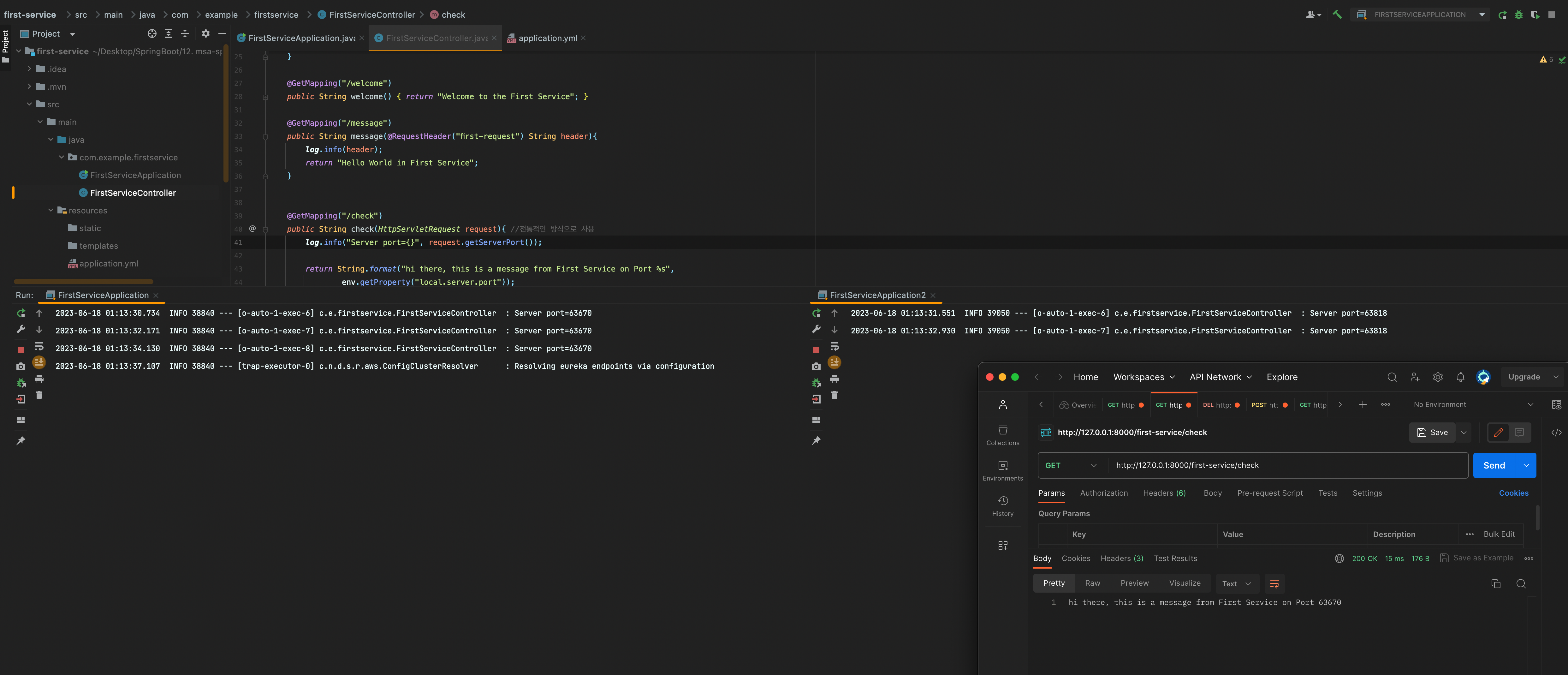Switch response view to Raw
This screenshot has width=1568, height=675.
[x=1092, y=583]
